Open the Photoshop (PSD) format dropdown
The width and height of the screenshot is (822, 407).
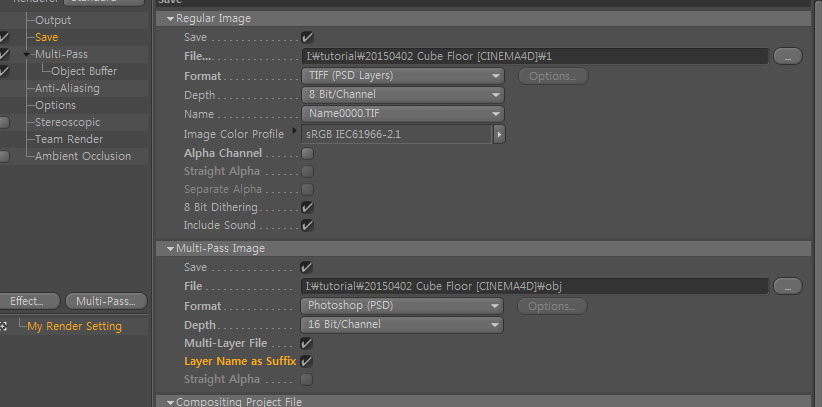pos(402,305)
